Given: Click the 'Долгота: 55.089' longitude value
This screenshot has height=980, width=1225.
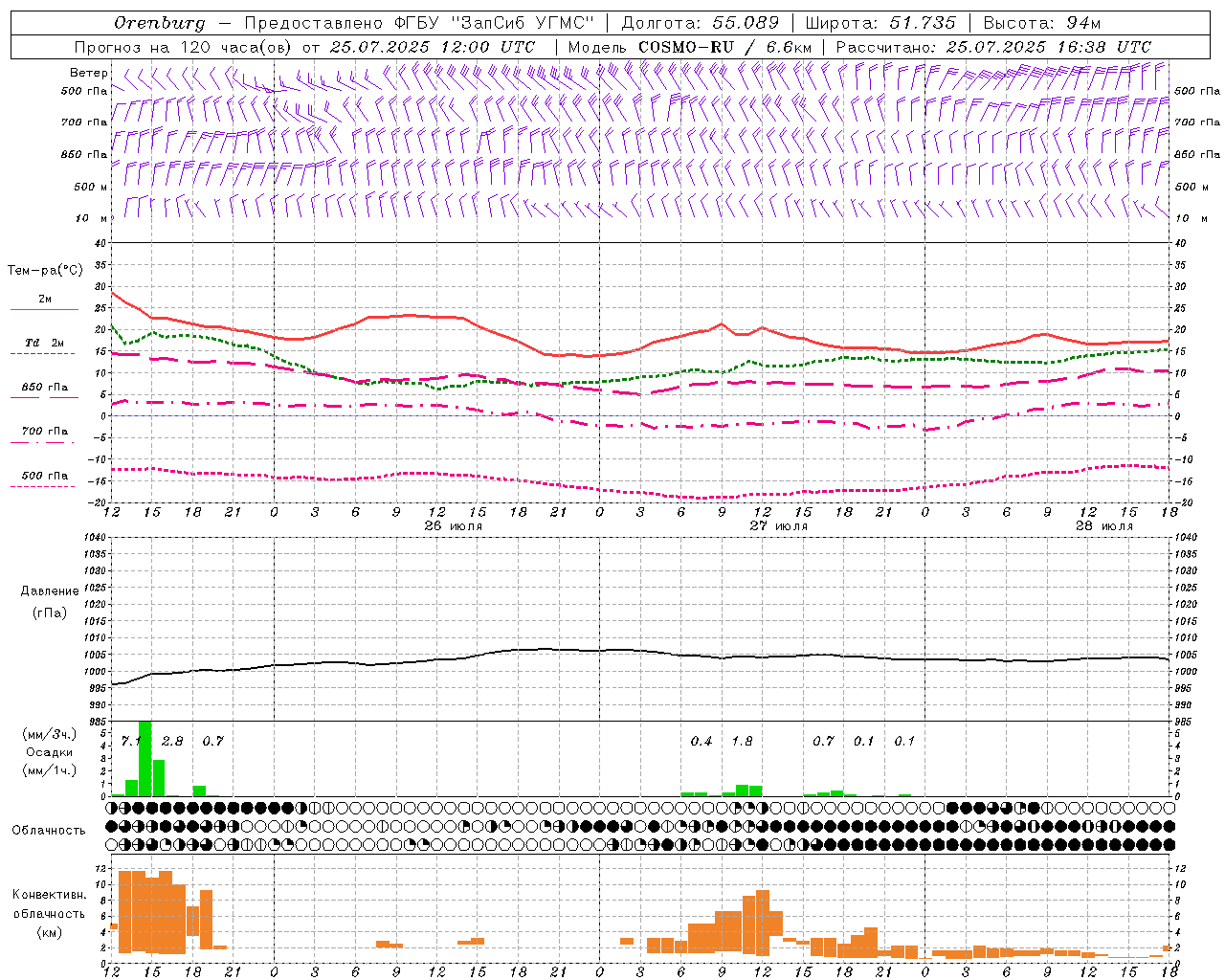Looking at the screenshot, I should point(701,23).
